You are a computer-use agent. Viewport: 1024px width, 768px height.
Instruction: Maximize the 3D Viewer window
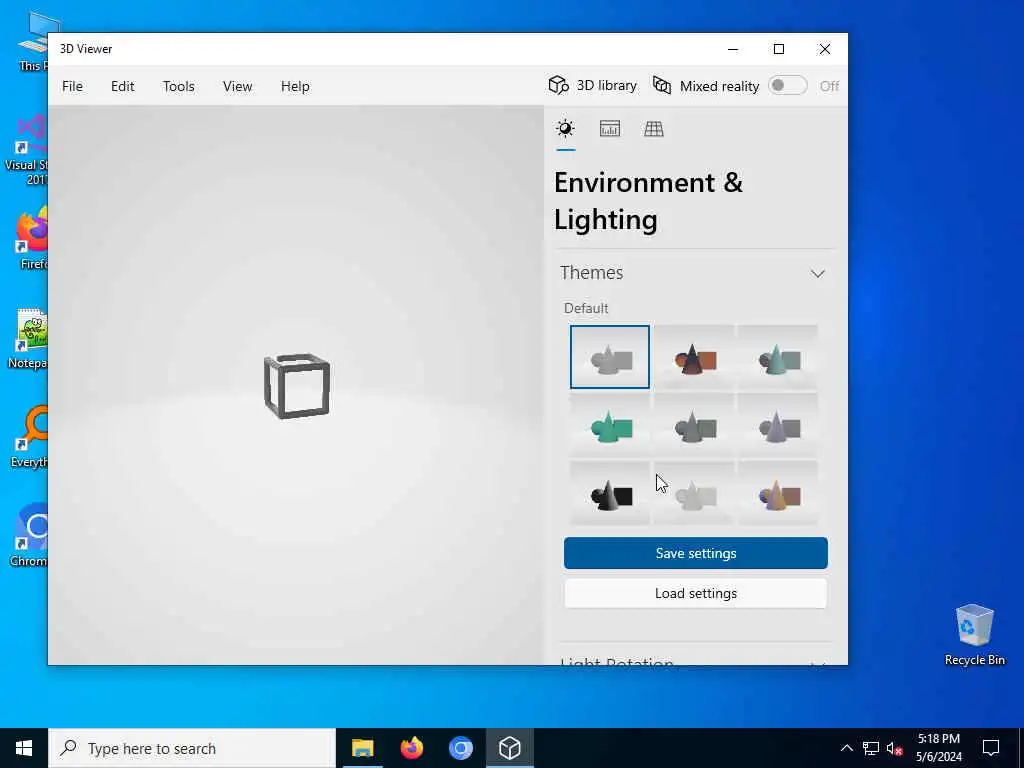pyautogui.click(x=778, y=49)
